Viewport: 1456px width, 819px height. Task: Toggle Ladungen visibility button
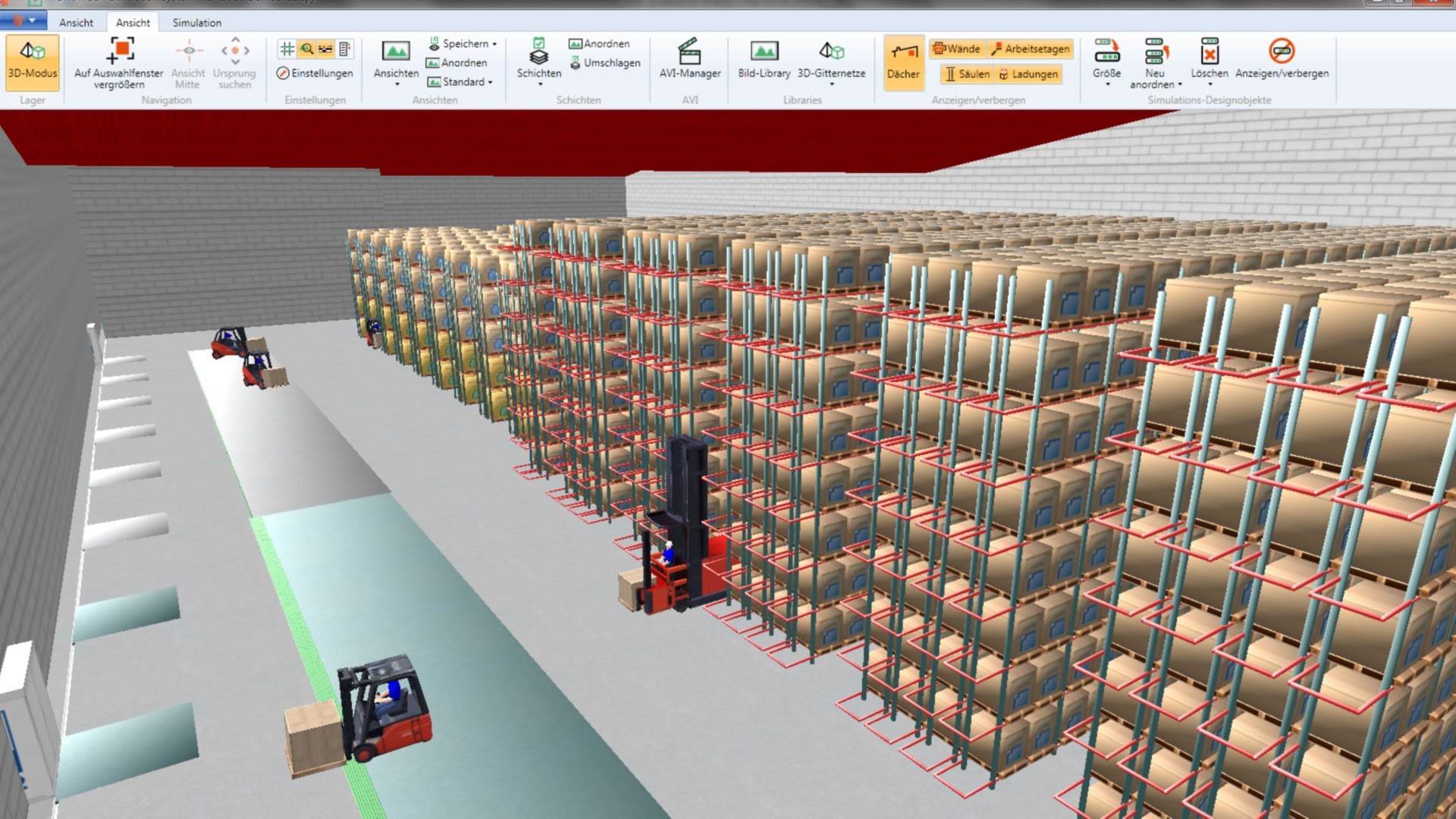tap(1028, 74)
